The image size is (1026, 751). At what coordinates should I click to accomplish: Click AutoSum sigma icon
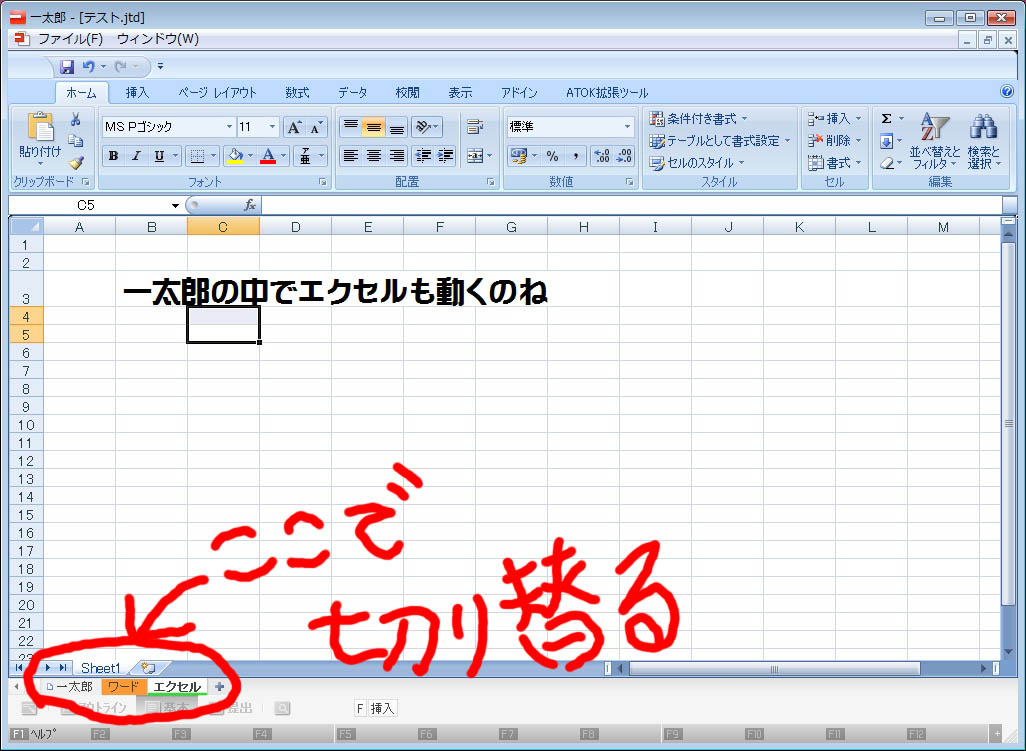pos(887,119)
